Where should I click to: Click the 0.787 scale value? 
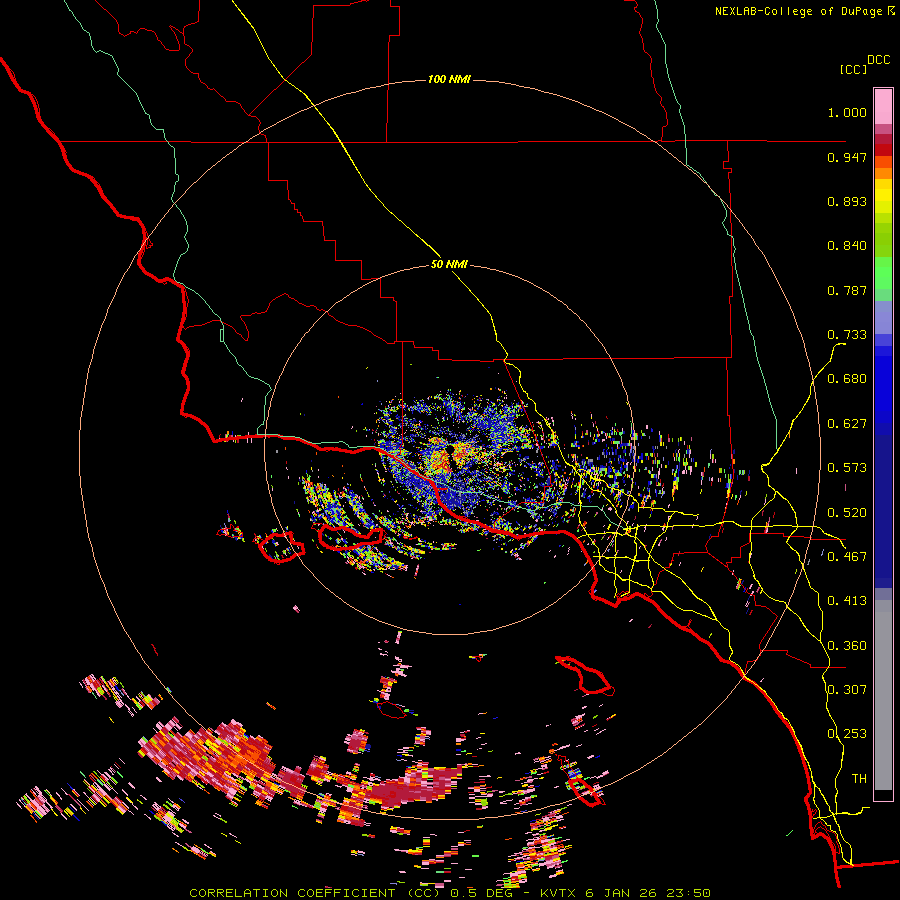click(x=847, y=290)
